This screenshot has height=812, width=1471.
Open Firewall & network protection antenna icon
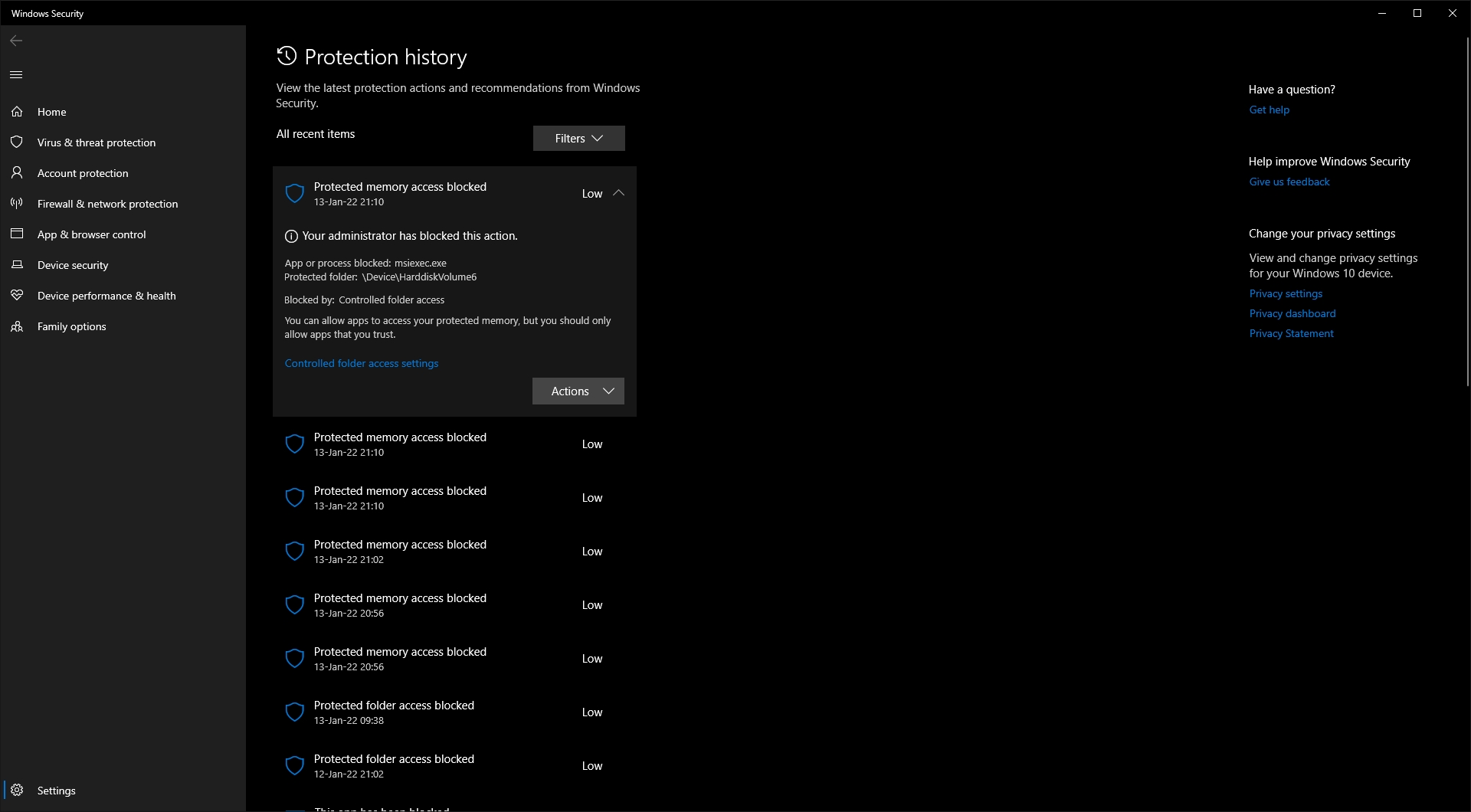coord(17,204)
